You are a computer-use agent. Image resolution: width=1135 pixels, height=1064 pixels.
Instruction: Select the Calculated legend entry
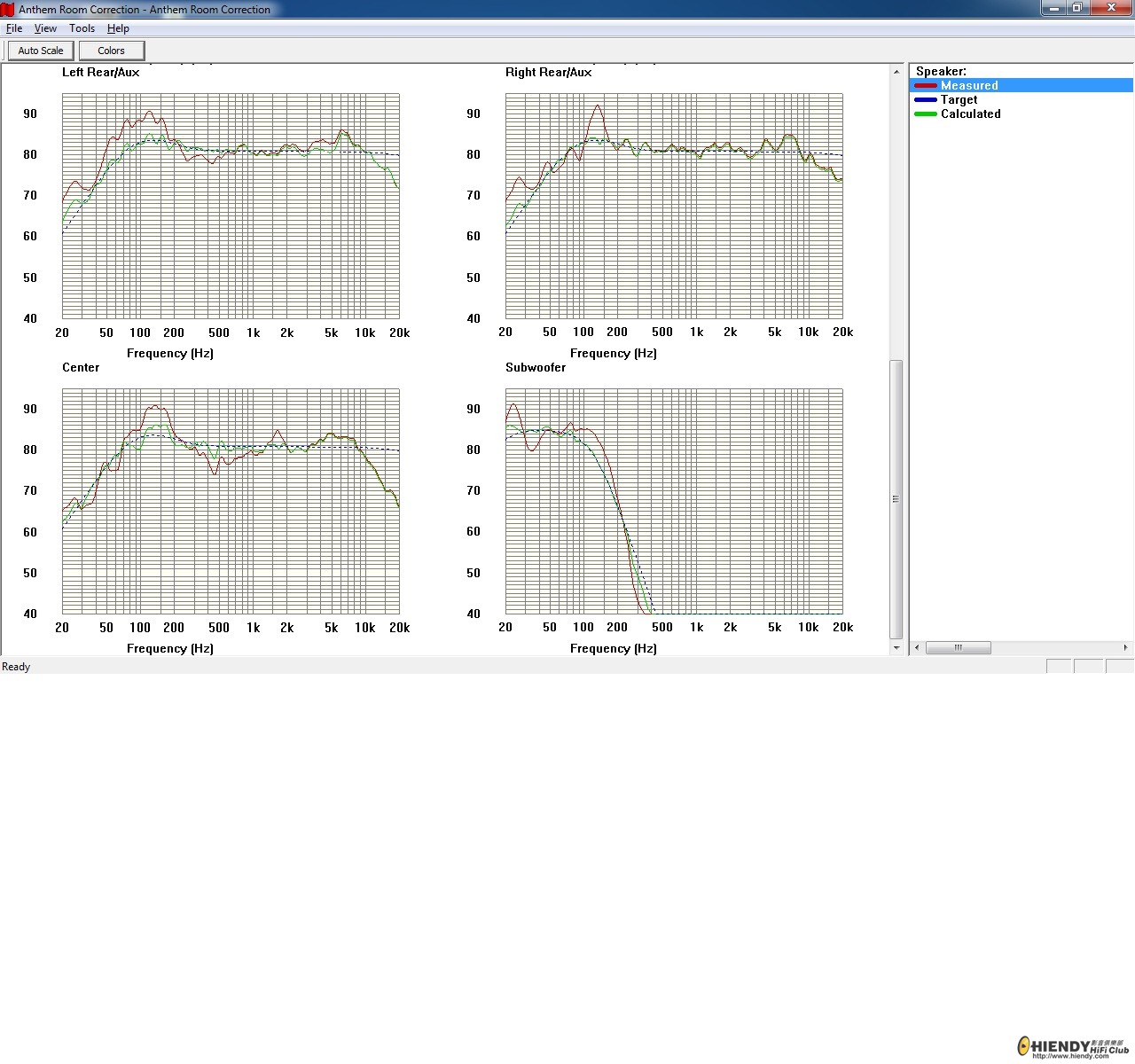click(970, 114)
